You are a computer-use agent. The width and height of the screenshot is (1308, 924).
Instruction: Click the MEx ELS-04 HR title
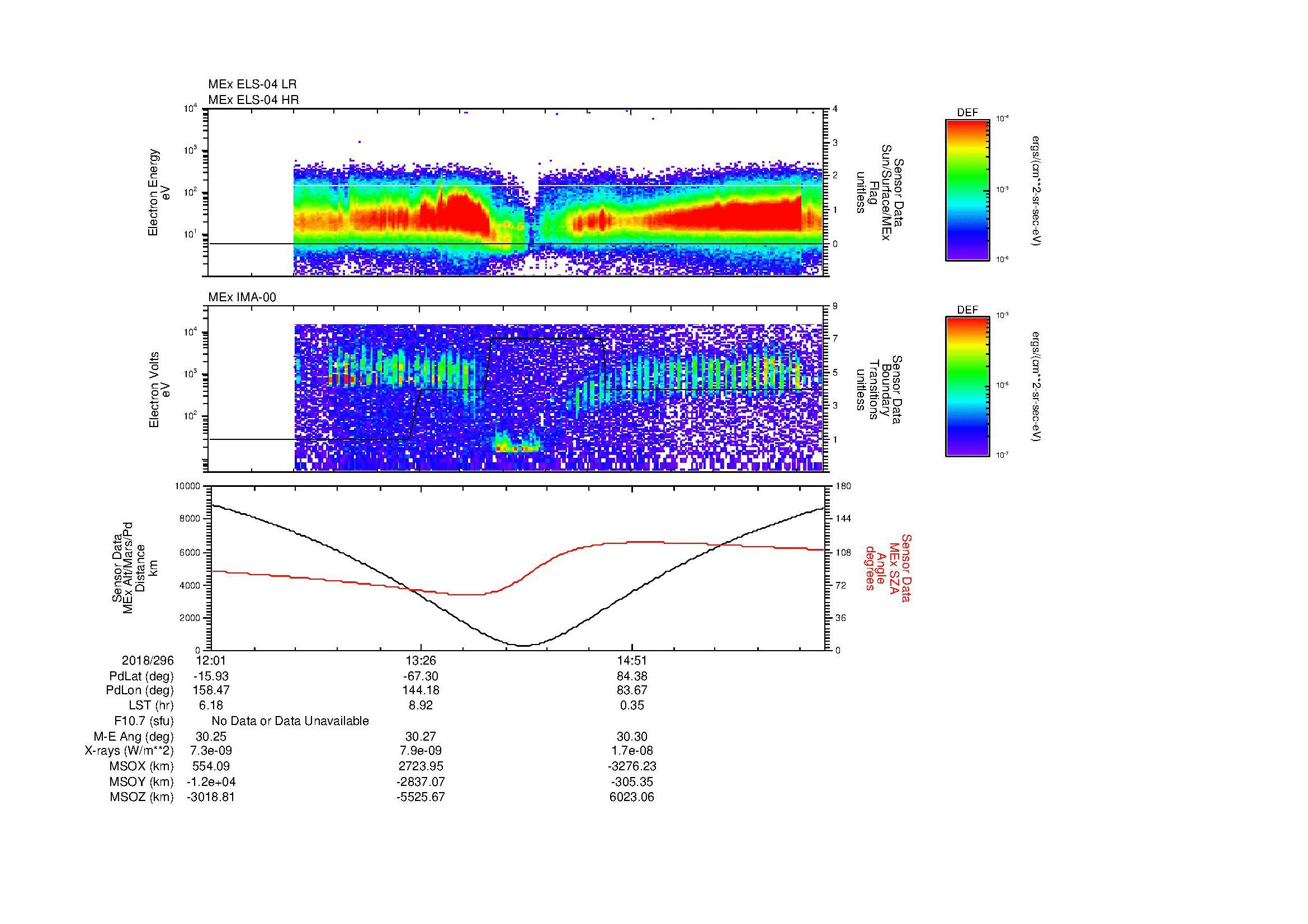tap(253, 99)
